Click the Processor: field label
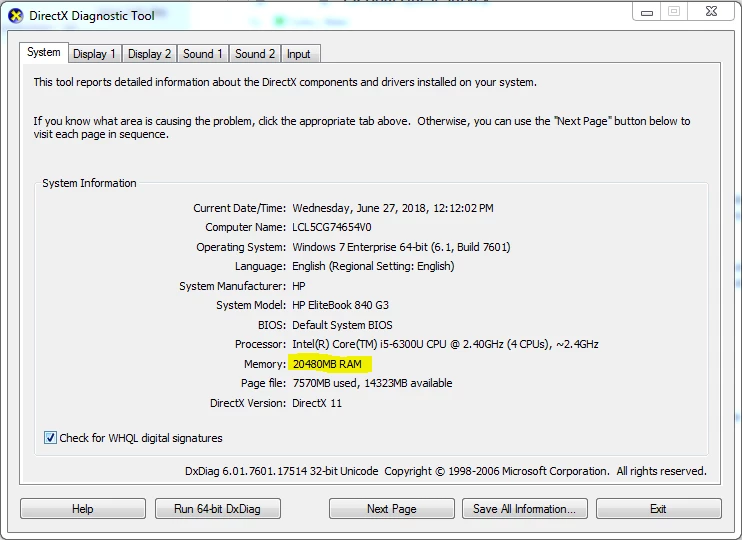 coord(260,344)
